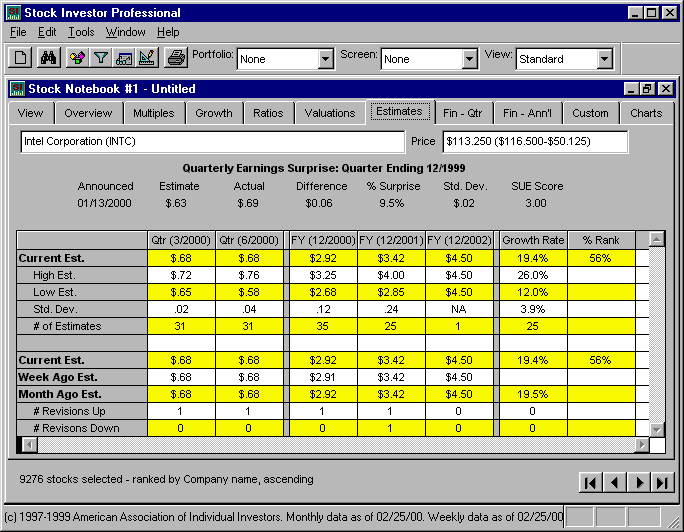
Task: Open the Screen dropdown arrow
Action: tap(469, 59)
